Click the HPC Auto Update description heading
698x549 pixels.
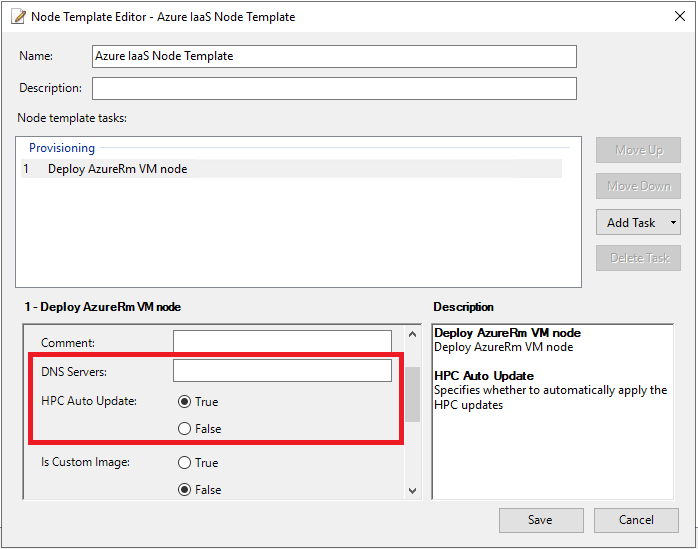pyautogui.click(x=484, y=376)
